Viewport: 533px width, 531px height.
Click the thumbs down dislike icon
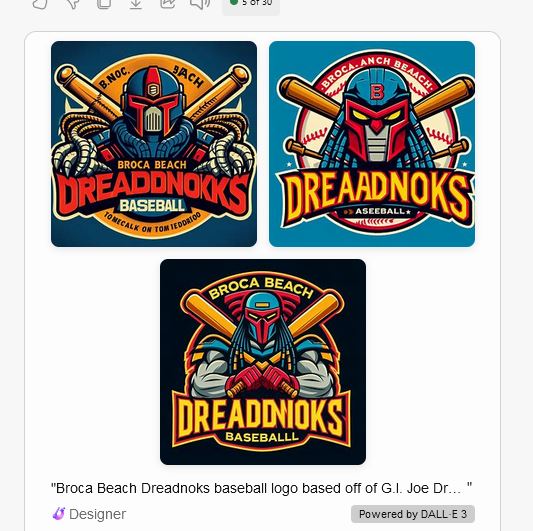pyautogui.click(x=72, y=3)
